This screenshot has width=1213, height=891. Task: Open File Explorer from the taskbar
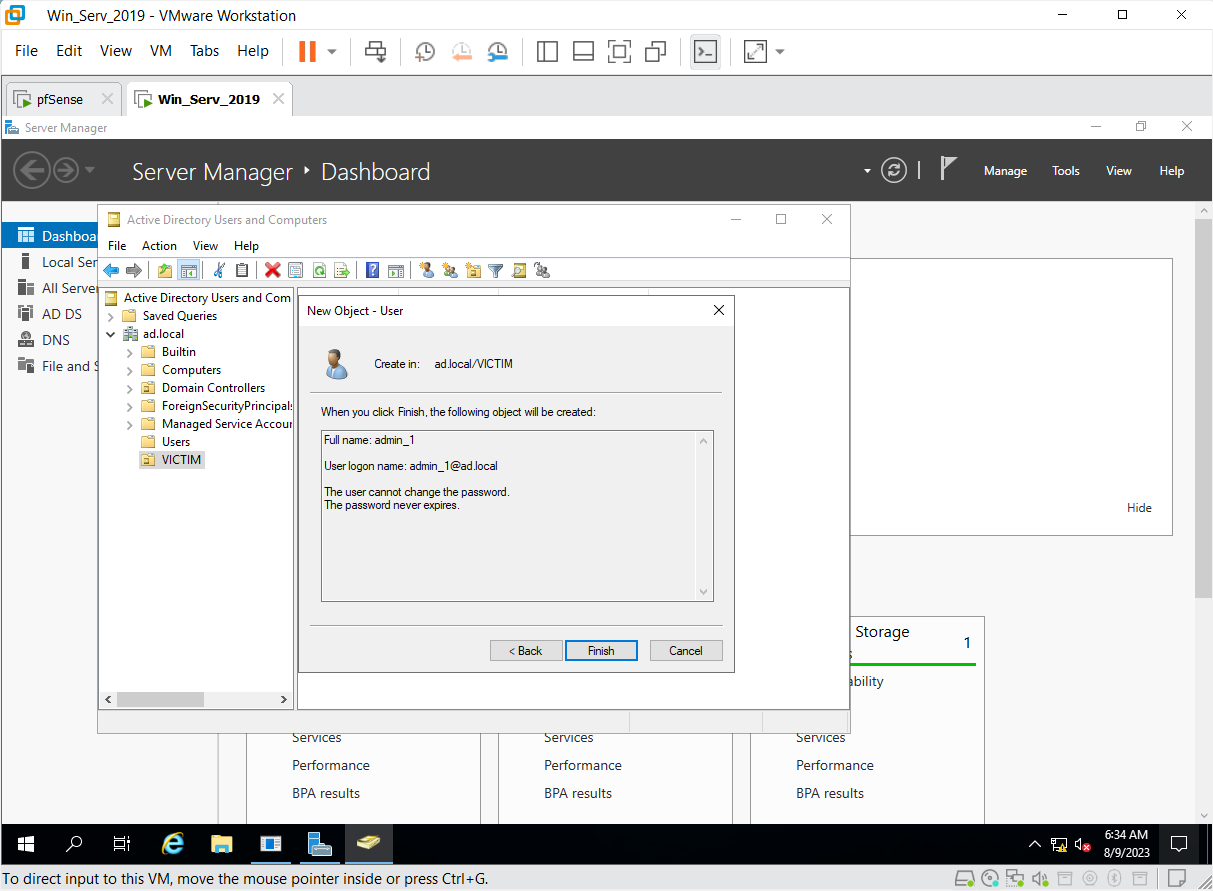222,843
